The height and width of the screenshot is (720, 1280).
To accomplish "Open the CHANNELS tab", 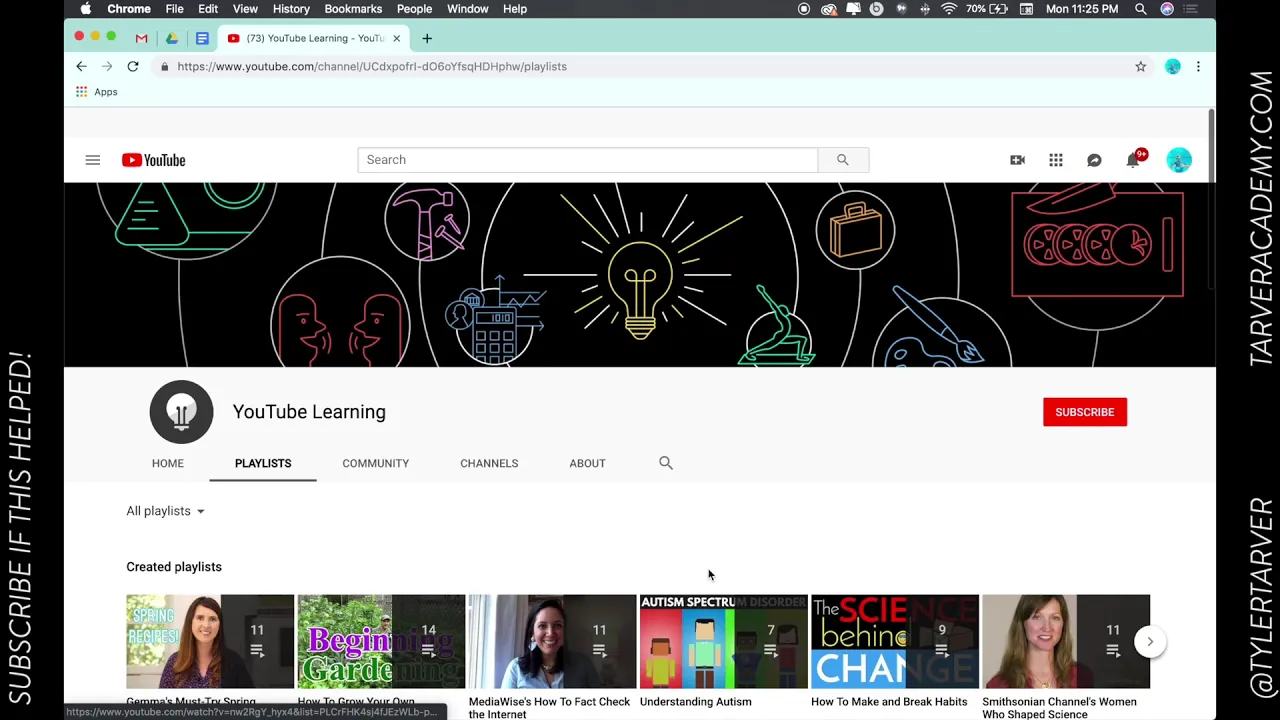I will [489, 463].
